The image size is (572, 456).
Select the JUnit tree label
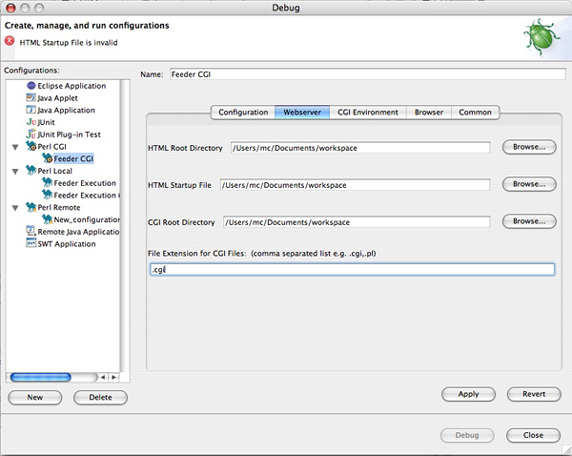(x=46, y=122)
